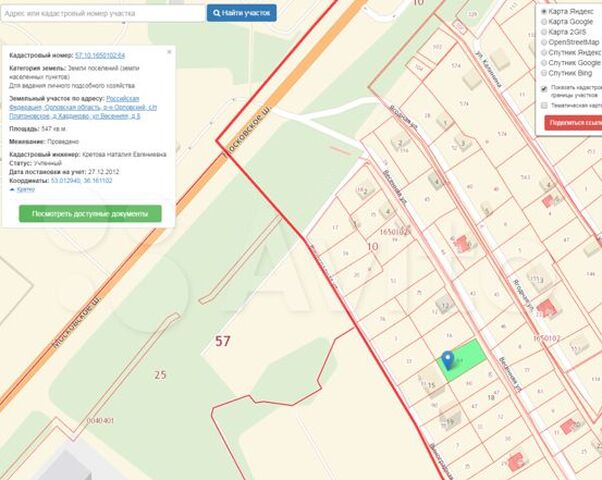This screenshot has height=480, width=602.
Task: Click the 'Площадь: 547 кв.м' text
Action: pyautogui.click(x=38, y=129)
